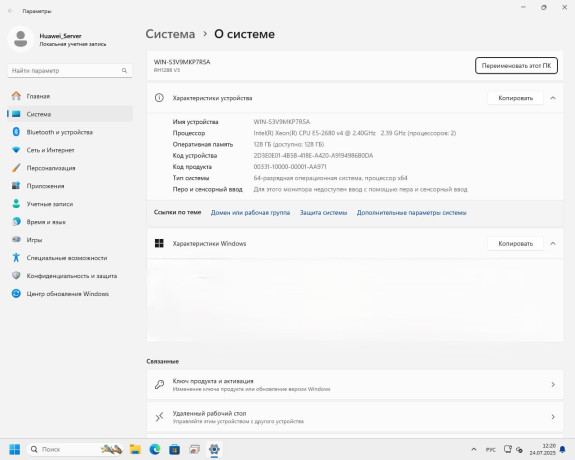
Task: Click the Система breadcrumb
Action: 170,34
